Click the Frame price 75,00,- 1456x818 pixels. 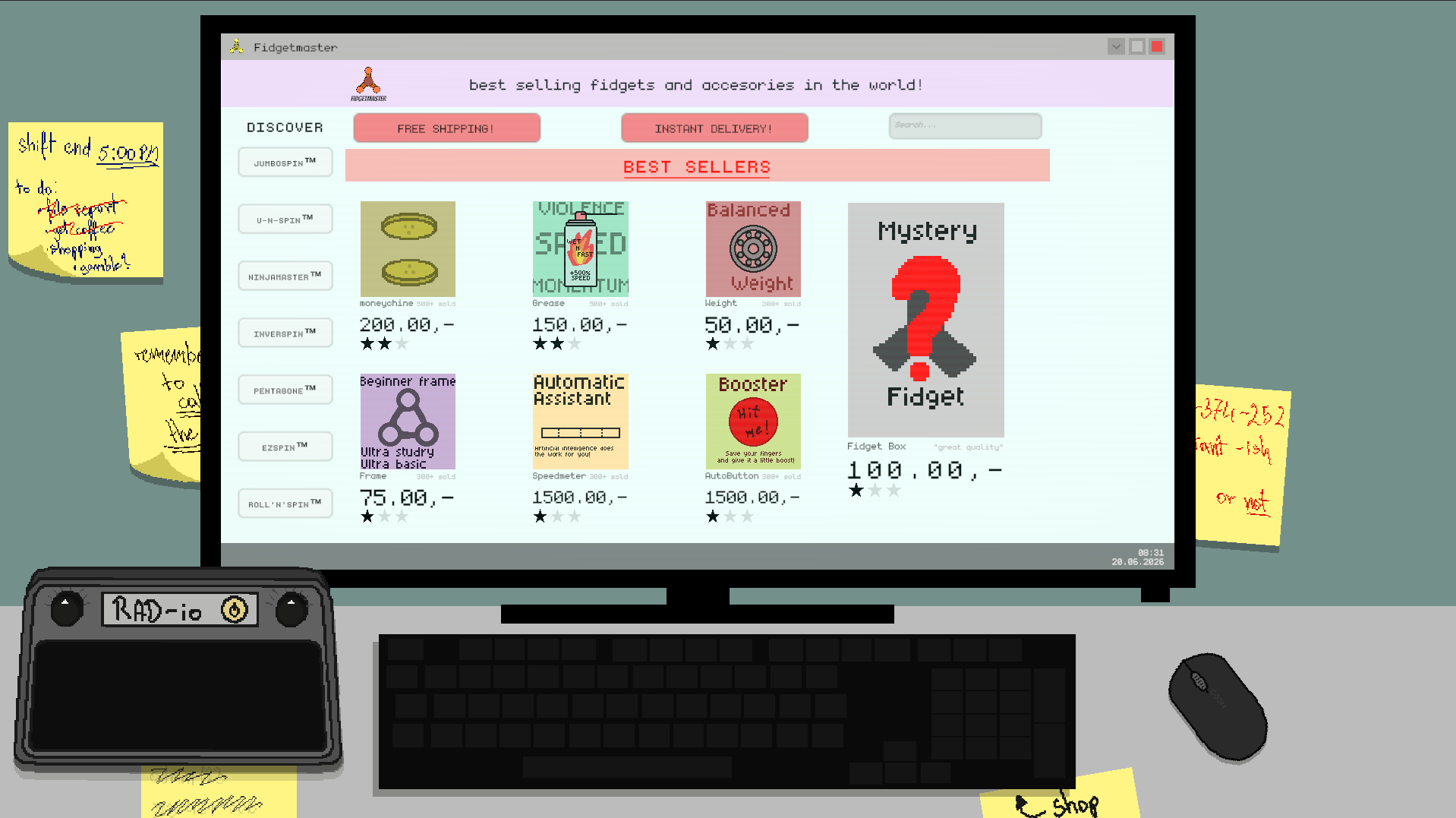pos(407,498)
